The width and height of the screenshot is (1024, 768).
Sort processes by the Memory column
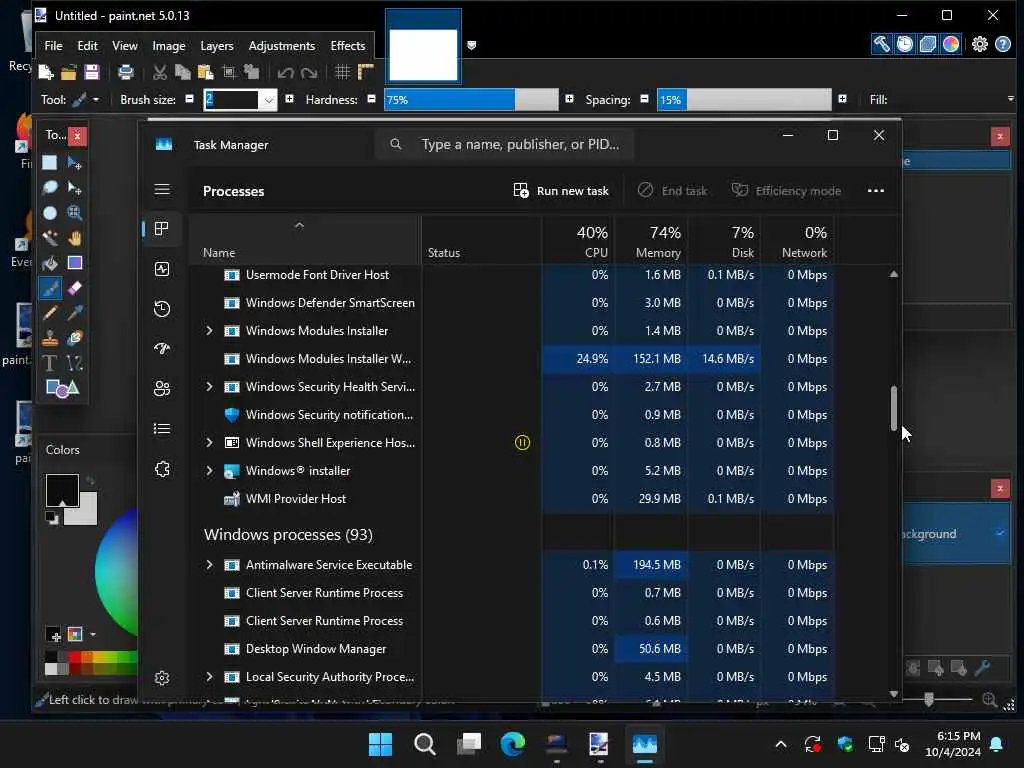click(x=650, y=241)
